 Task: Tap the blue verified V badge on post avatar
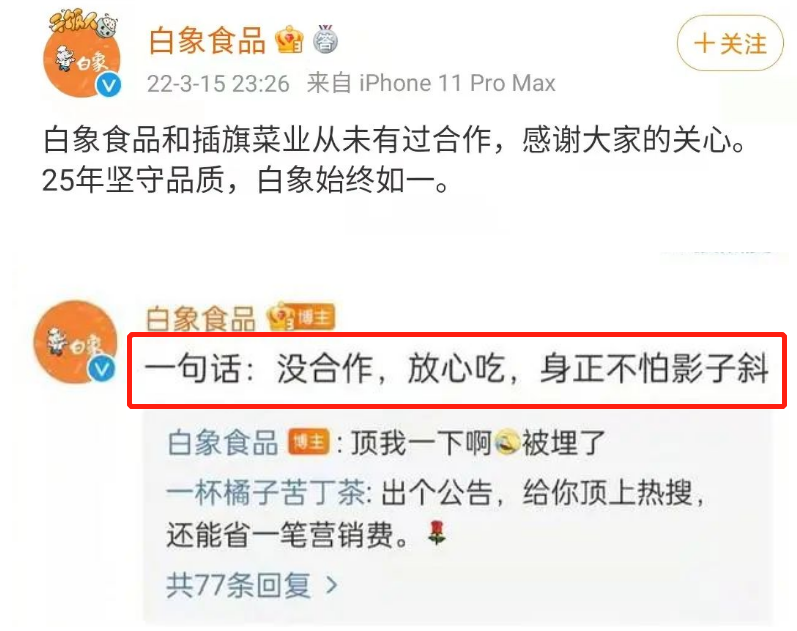click(108, 84)
